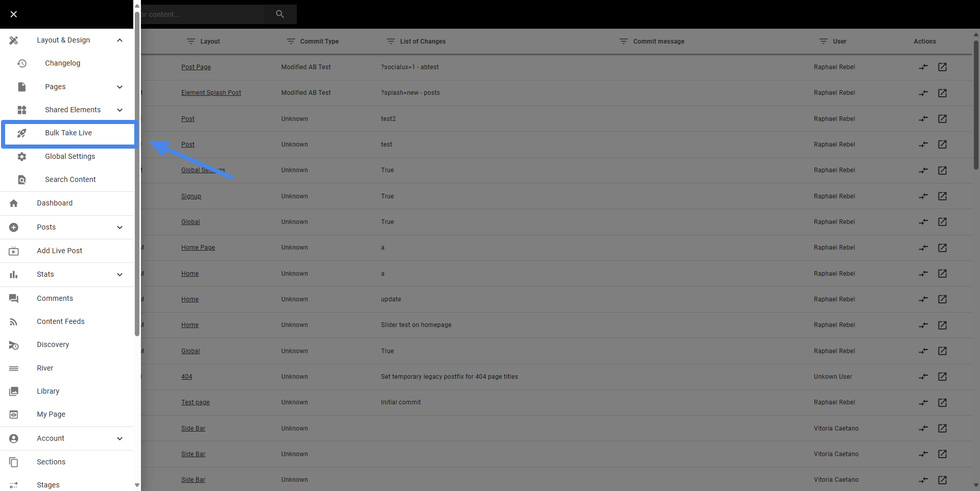Expand the Shared Elements submenu

pos(120,110)
